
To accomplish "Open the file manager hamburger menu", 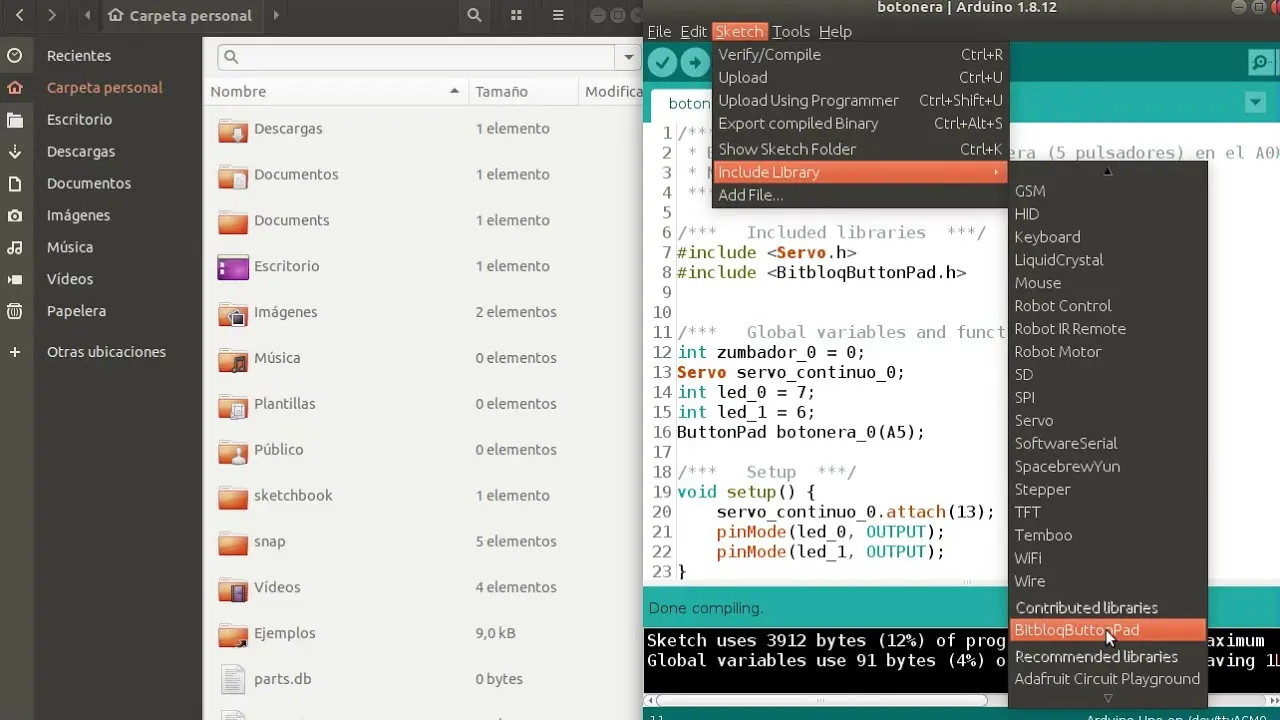I will tap(558, 16).
